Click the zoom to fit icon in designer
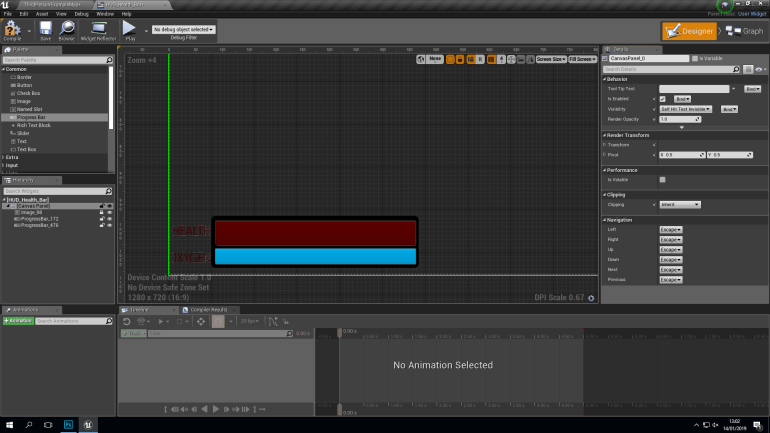 click(511, 59)
